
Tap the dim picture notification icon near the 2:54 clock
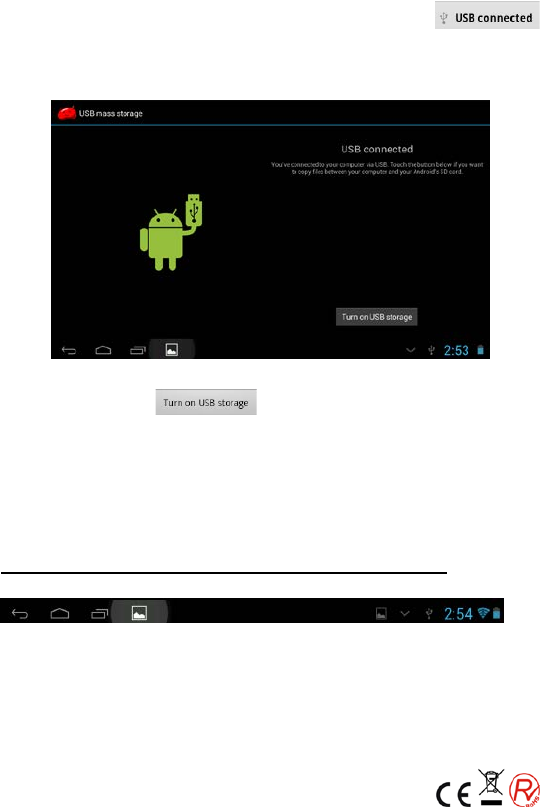[381, 613]
